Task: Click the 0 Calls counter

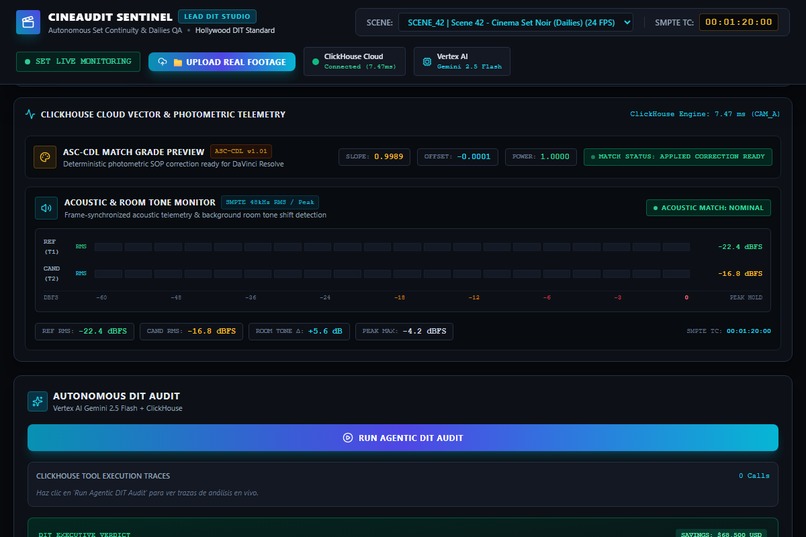Action: click(754, 476)
